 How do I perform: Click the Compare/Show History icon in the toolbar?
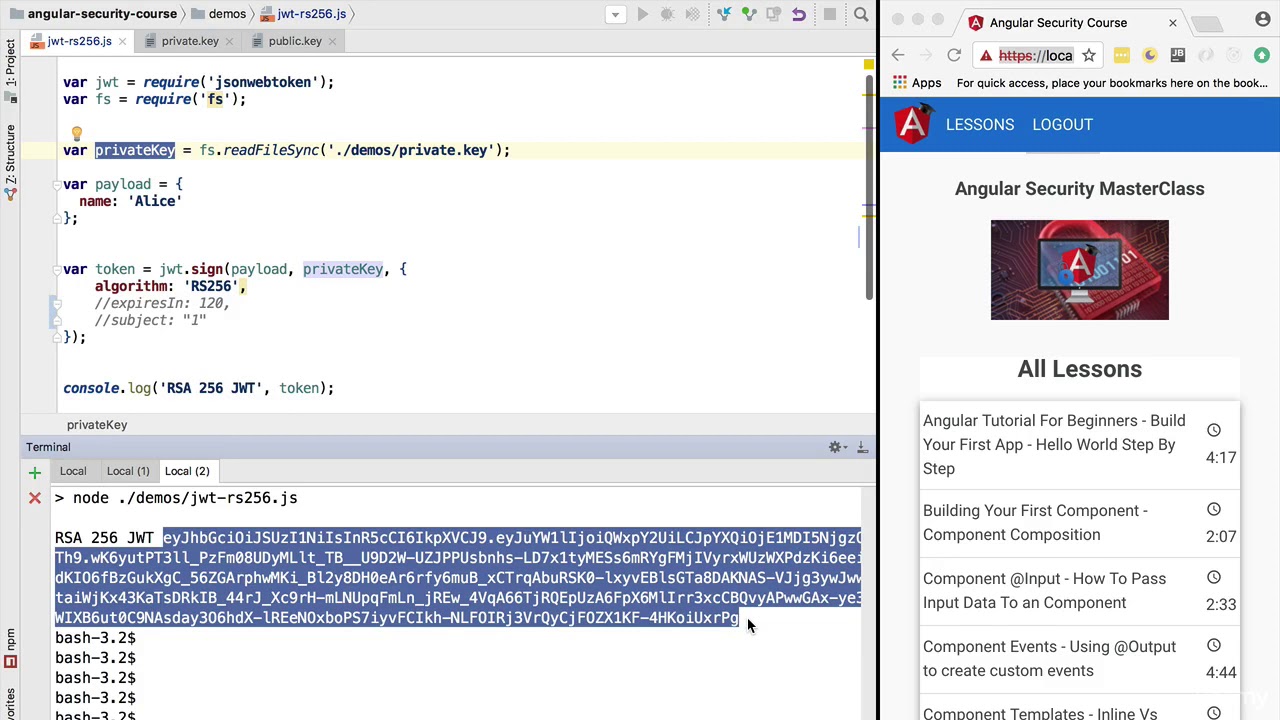coord(774,14)
